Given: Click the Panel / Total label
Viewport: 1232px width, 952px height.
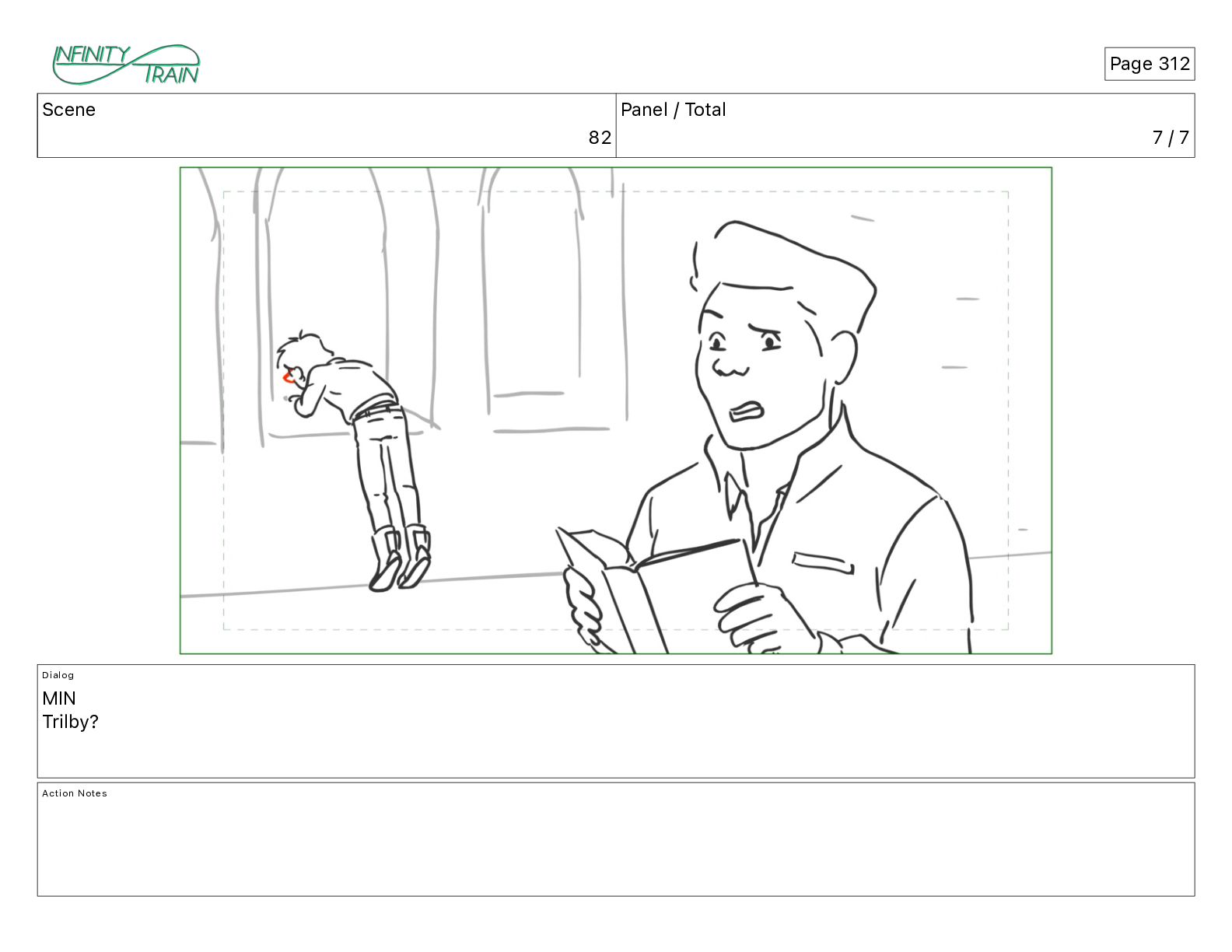Looking at the screenshot, I should click(x=674, y=110).
